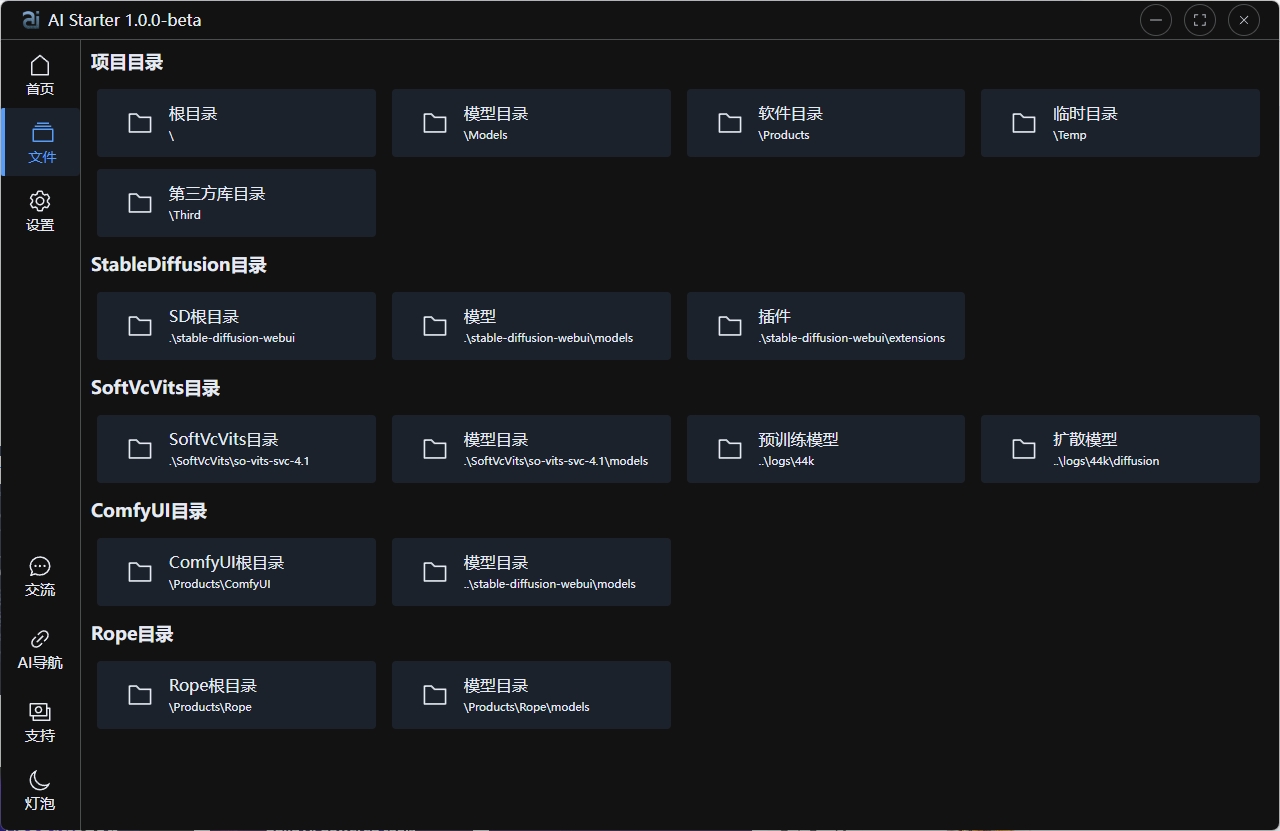Open the 临时目录 \Temp folder

(x=1120, y=123)
